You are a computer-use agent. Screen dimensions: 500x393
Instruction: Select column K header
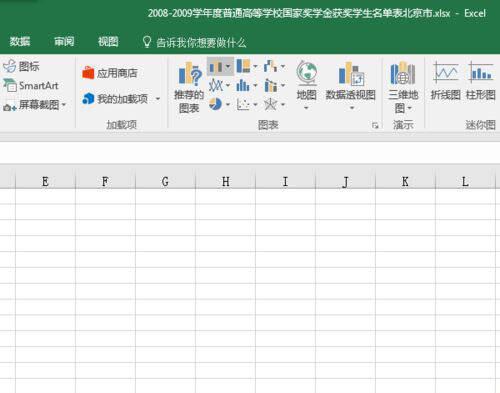pyautogui.click(x=405, y=181)
